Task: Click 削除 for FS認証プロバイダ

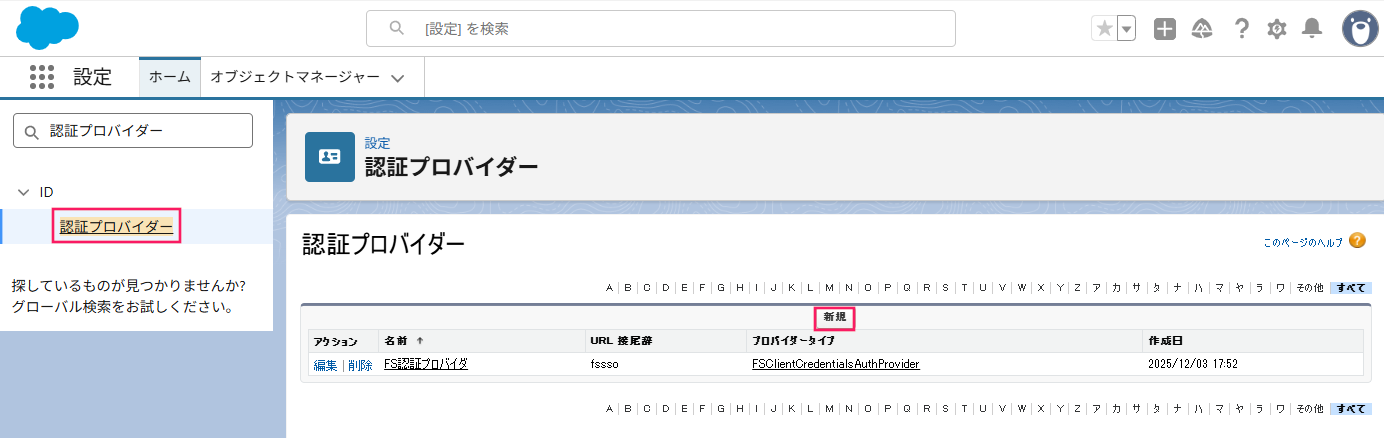Action: tap(360, 365)
